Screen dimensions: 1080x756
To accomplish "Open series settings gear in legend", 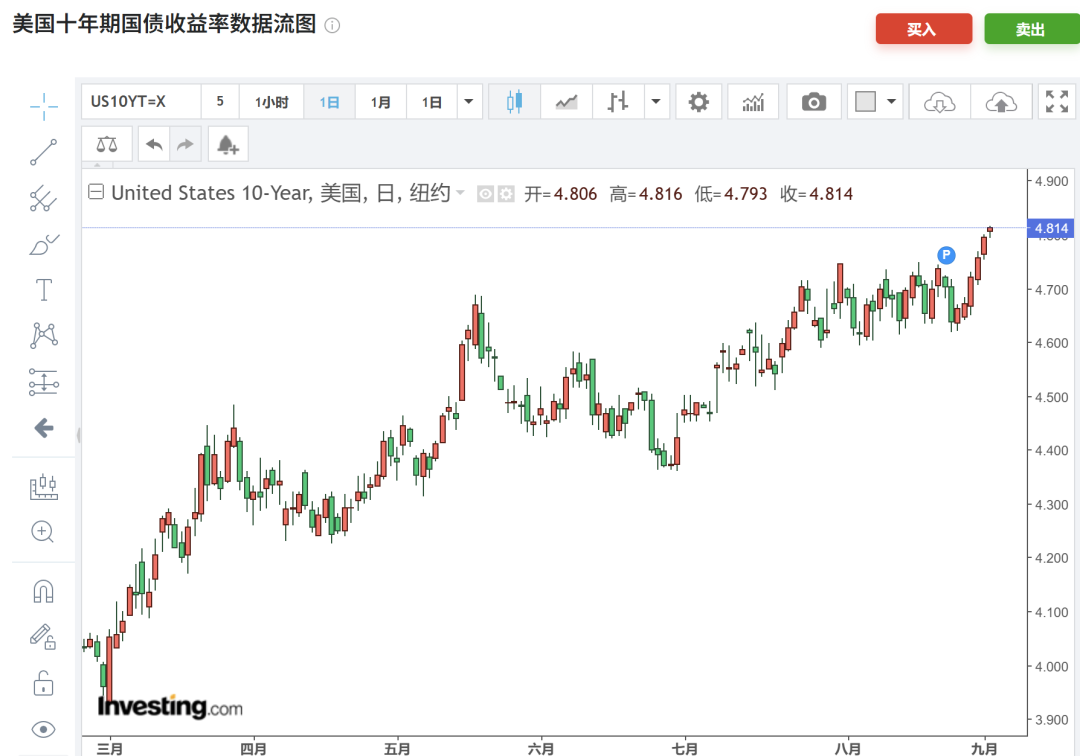I will 506,194.
